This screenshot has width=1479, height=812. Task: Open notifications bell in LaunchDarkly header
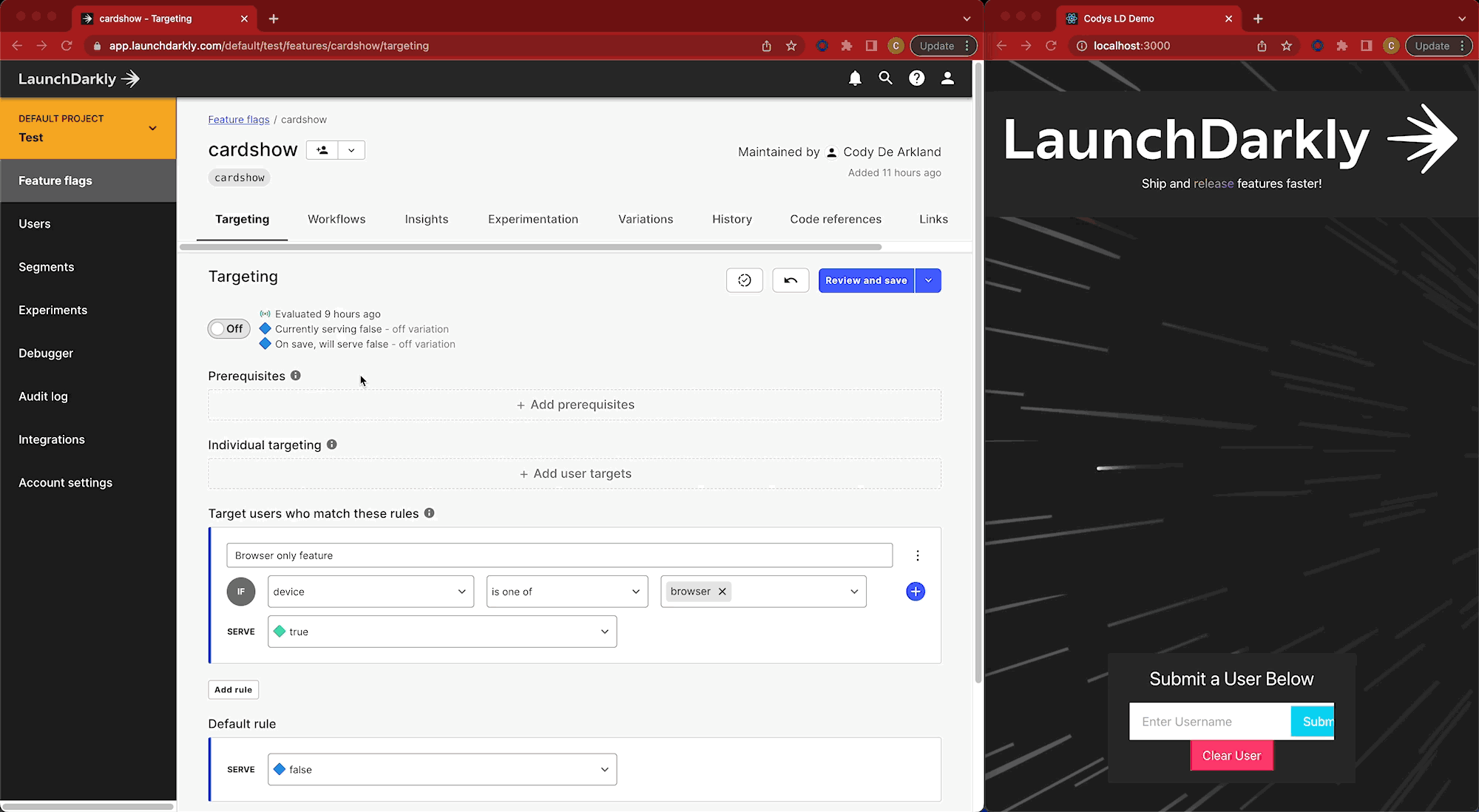[x=855, y=78]
